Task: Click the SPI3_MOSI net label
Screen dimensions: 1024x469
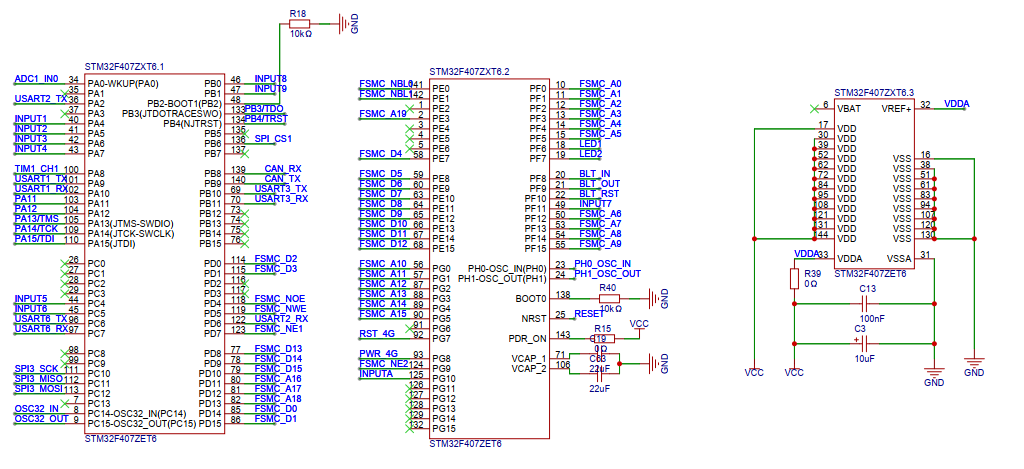Action: [38, 389]
